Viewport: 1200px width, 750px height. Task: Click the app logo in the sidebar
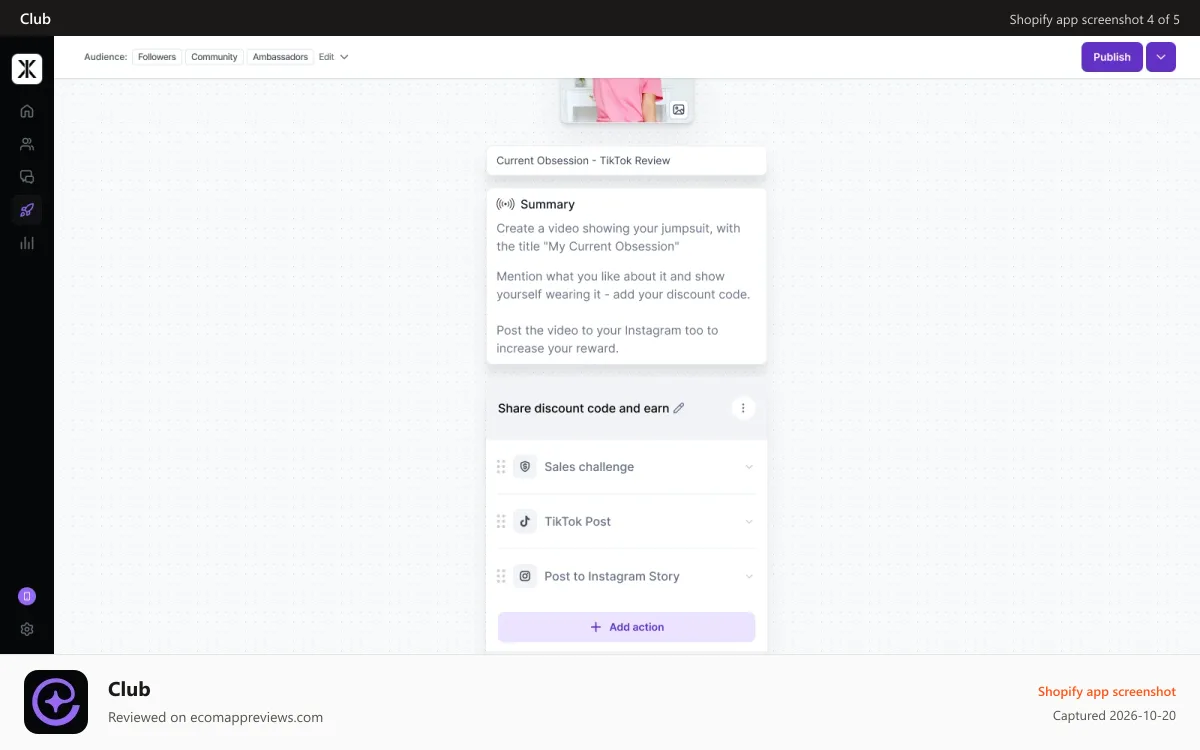click(27, 69)
